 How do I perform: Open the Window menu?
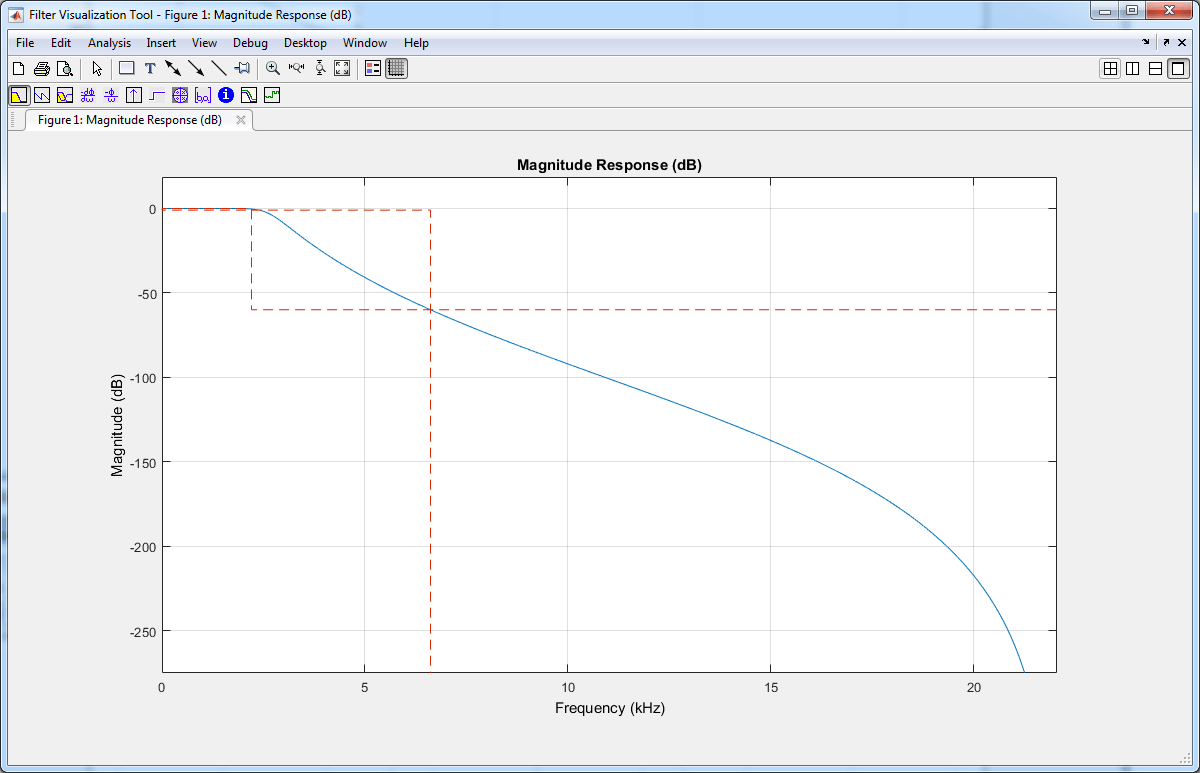tap(365, 43)
